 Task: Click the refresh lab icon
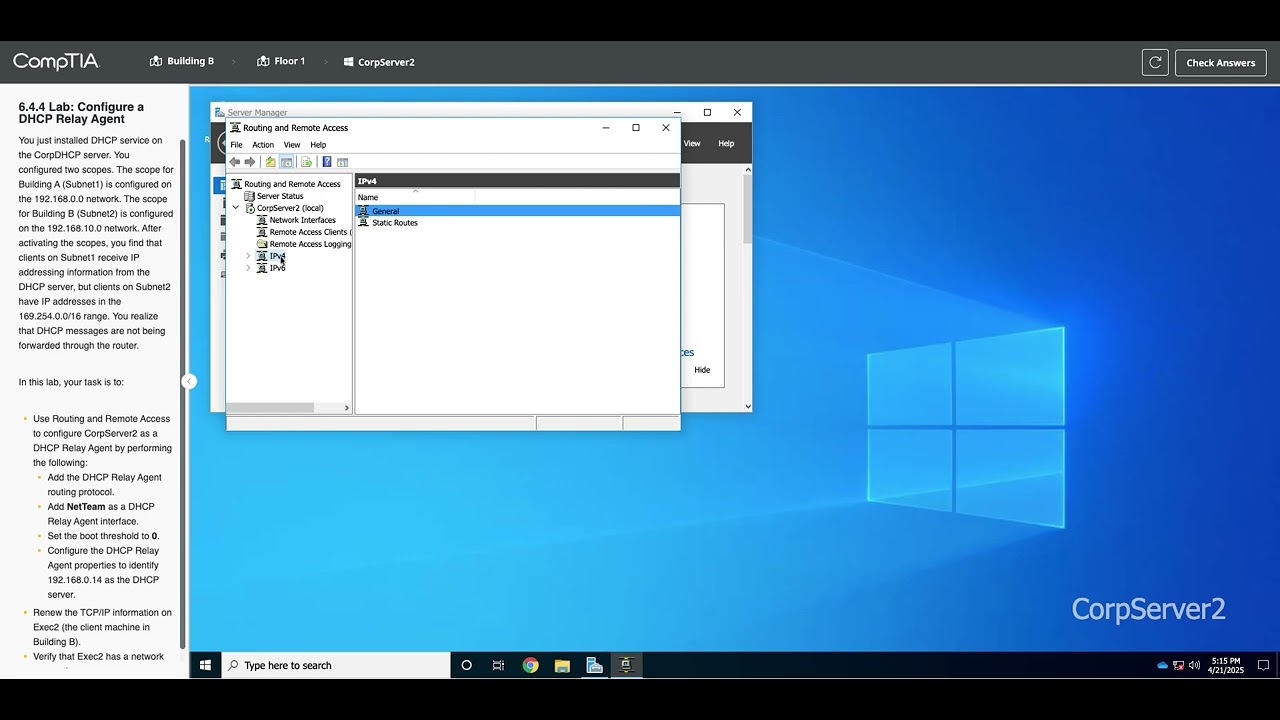(x=1155, y=63)
